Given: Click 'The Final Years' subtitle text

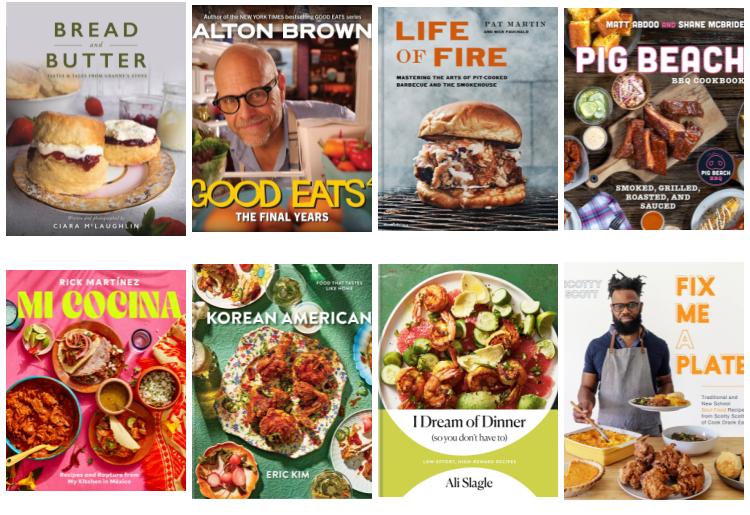Looking at the screenshot, I should point(282,217).
